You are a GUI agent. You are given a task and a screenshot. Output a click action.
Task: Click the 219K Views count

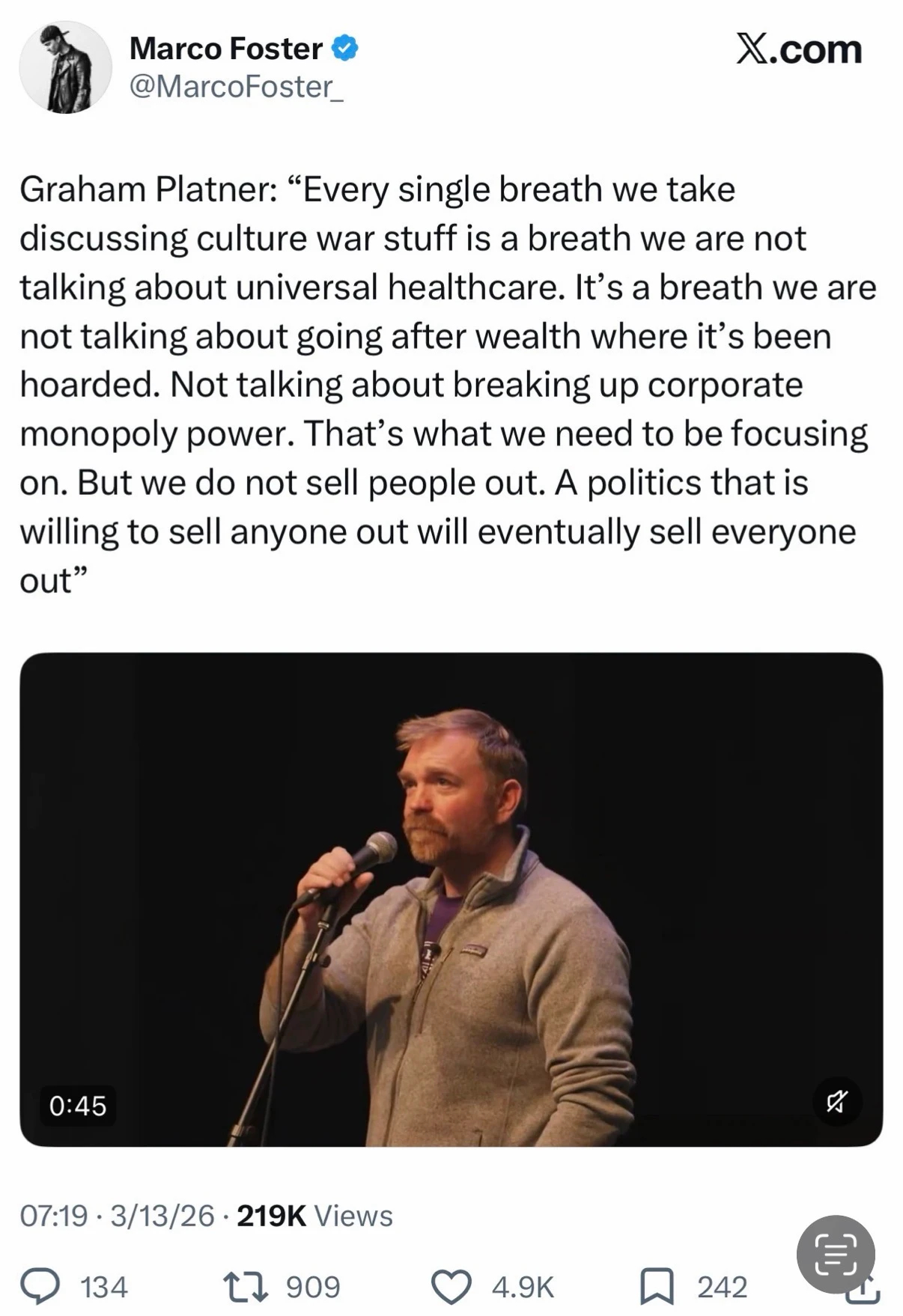pyautogui.click(x=314, y=1215)
